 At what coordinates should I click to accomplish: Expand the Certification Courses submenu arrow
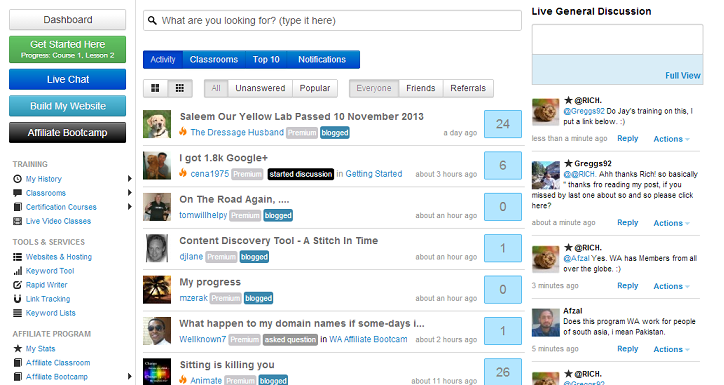(130, 207)
